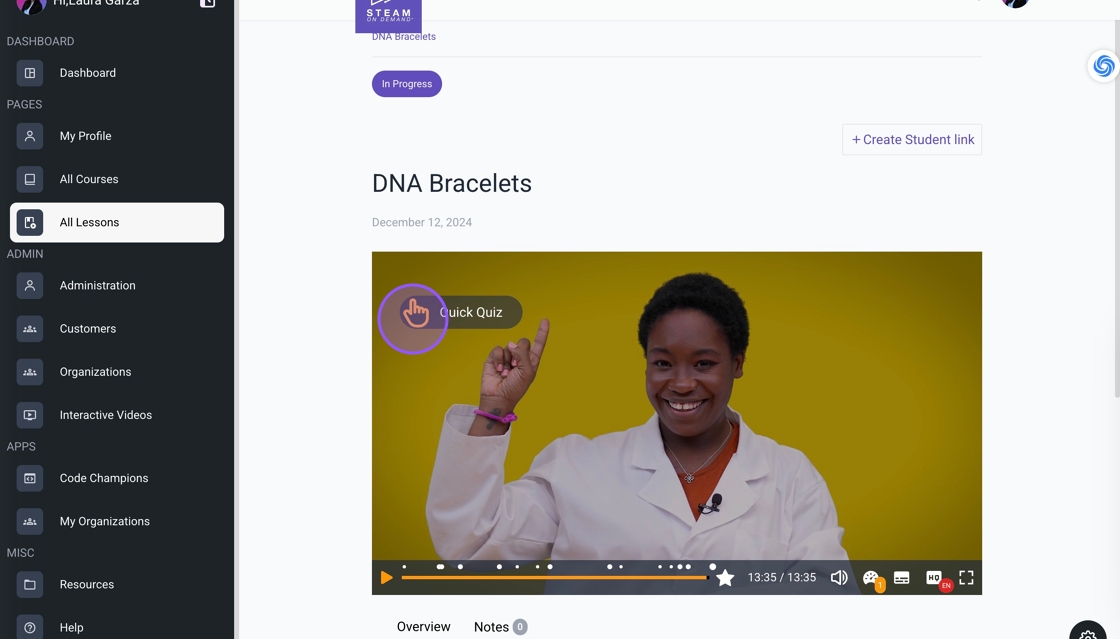The width and height of the screenshot is (1120, 639).
Task: Open the Resources folder item
Action: [116, 584]
